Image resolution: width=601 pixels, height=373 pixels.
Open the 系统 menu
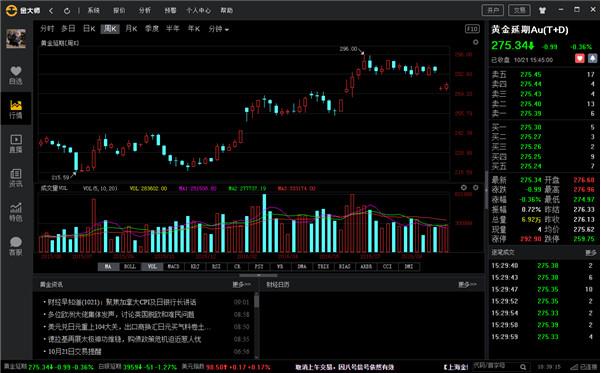(94, 10)
